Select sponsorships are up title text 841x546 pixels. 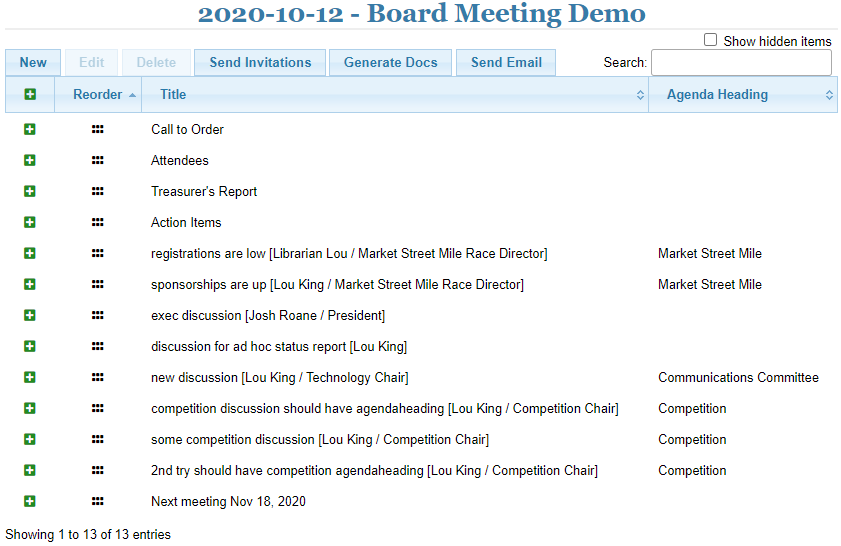(337, 284)
